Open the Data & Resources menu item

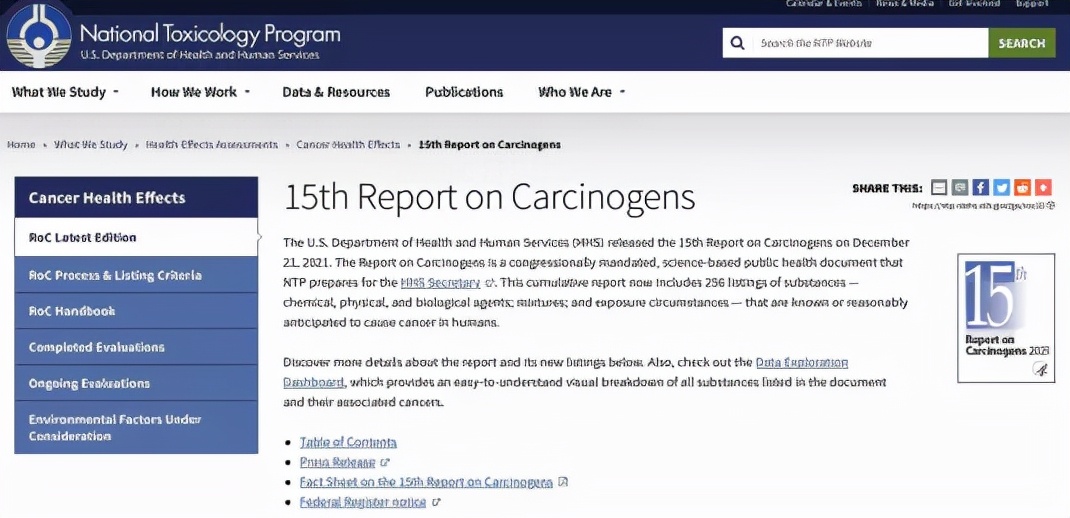tap(336, 92)
